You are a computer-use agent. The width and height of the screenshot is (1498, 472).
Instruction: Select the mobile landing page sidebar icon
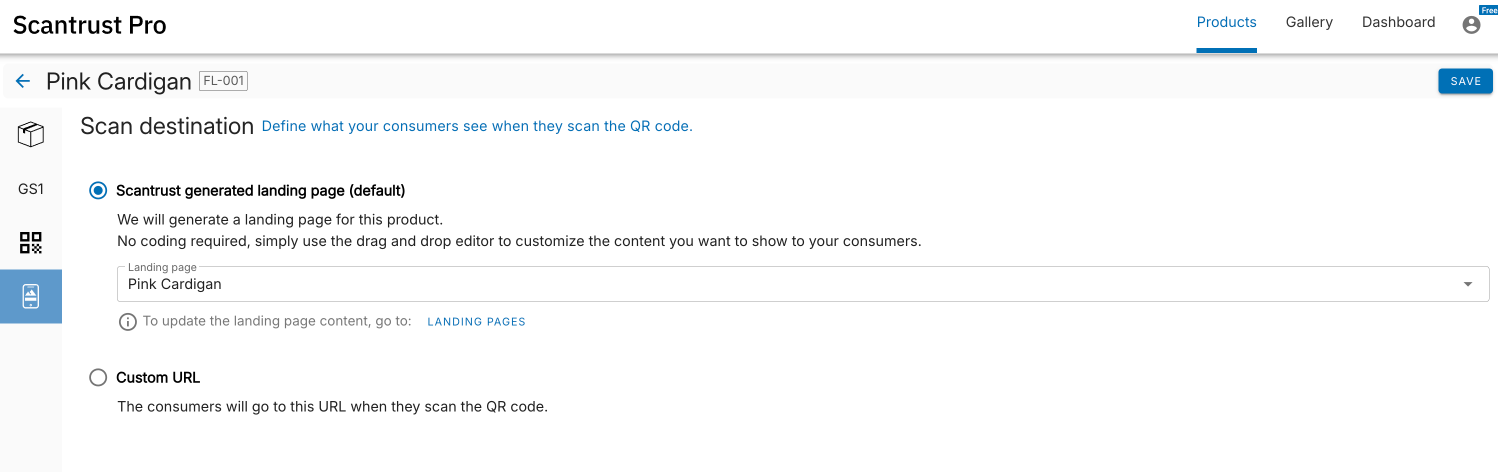click(31, 296)
